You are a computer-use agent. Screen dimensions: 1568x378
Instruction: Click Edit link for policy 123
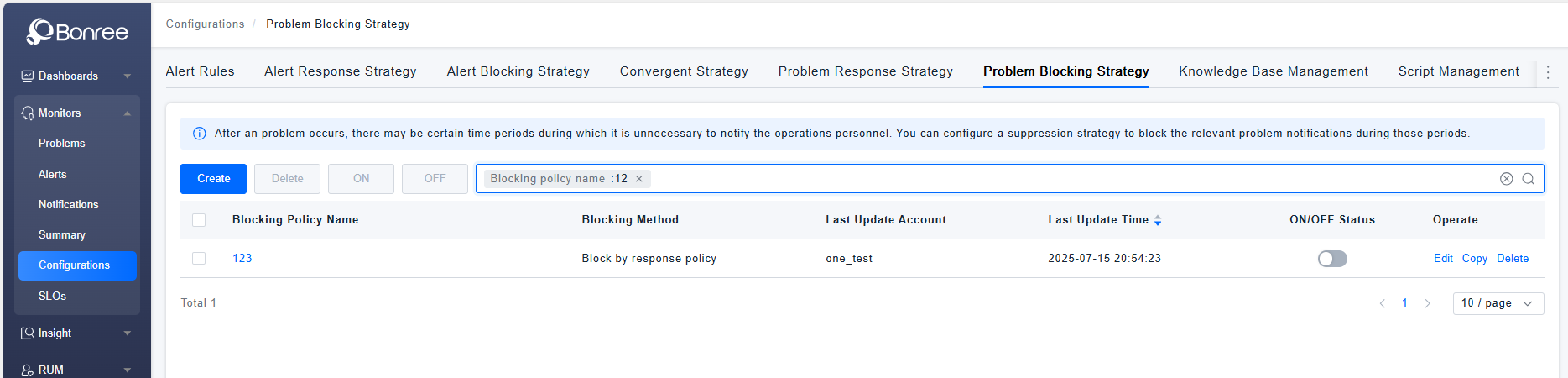(x=1442, y=259)
